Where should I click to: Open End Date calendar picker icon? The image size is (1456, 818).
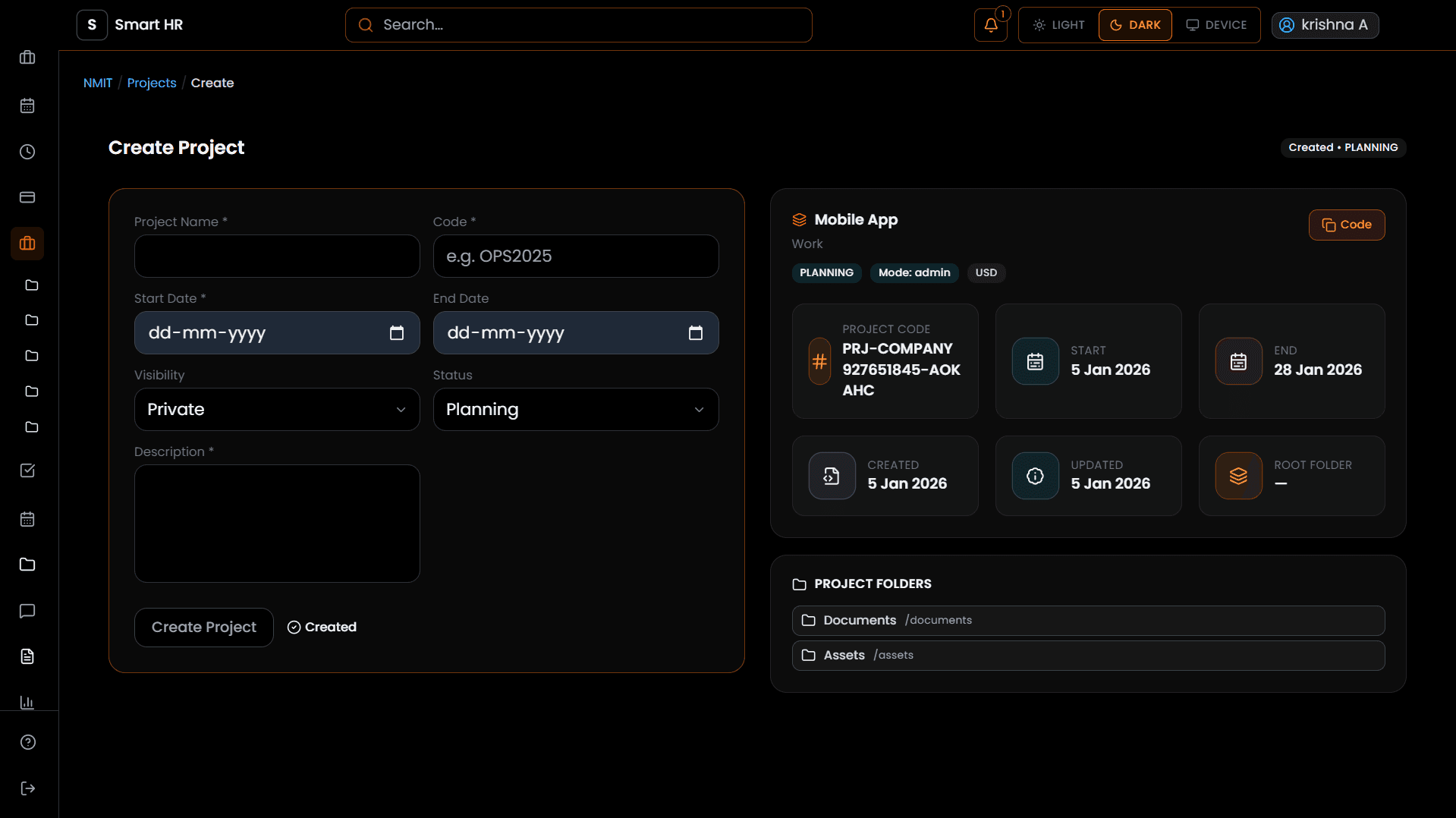tap(696, 333)
